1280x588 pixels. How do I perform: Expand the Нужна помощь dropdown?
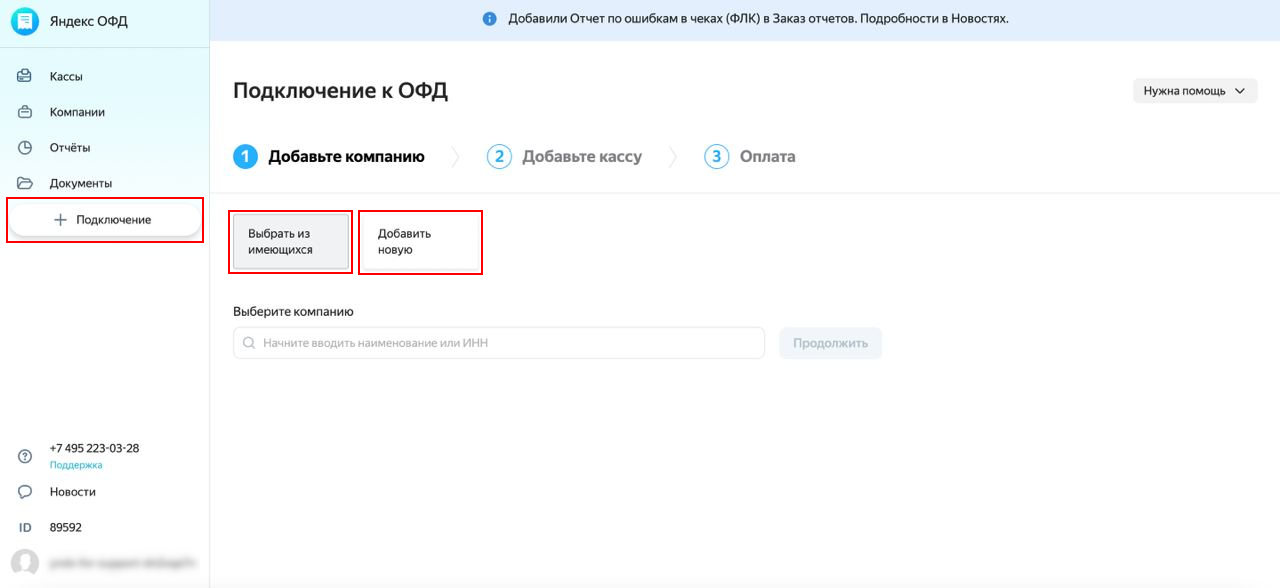tap(1194, 90)
